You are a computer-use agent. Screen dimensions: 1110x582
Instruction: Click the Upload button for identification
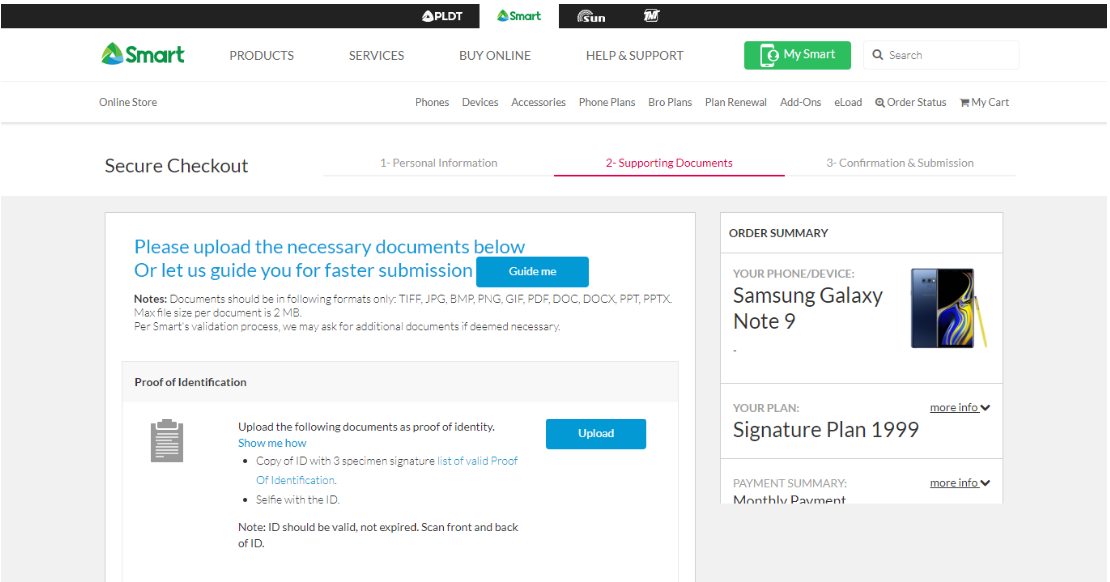pos(596,433)
